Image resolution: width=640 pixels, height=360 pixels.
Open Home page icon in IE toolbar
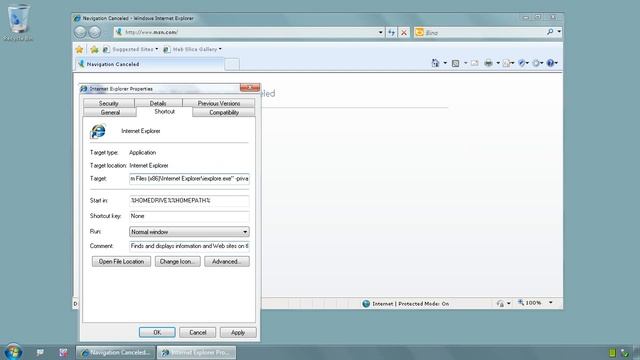tap(436, 63)
